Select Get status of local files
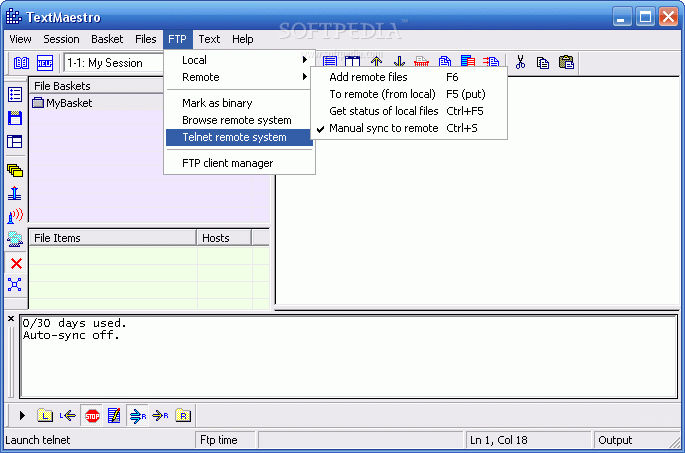685x453 pixels. [x=409, y=111]
